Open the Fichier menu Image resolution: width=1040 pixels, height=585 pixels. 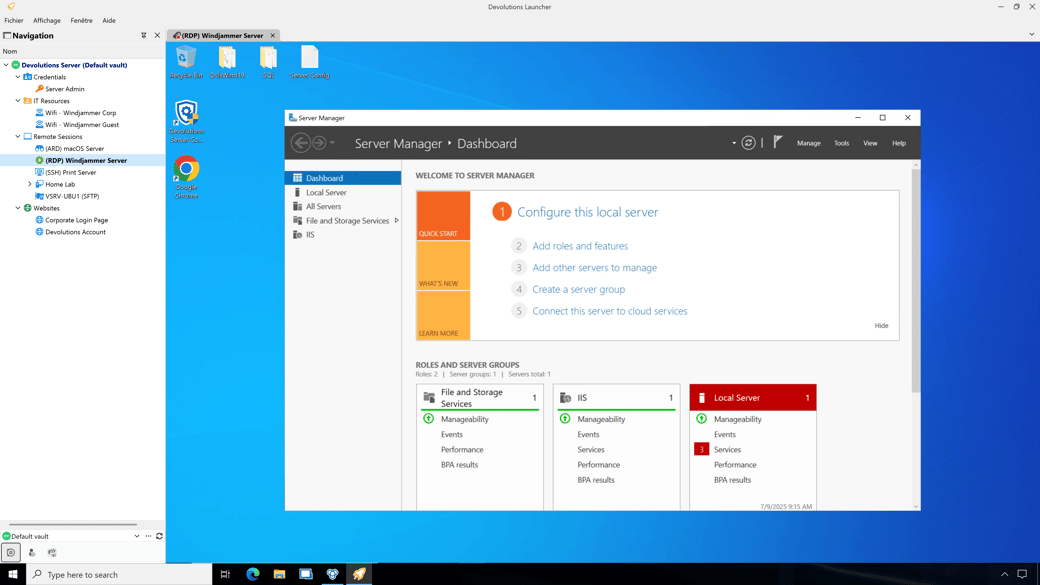[14, 20]
